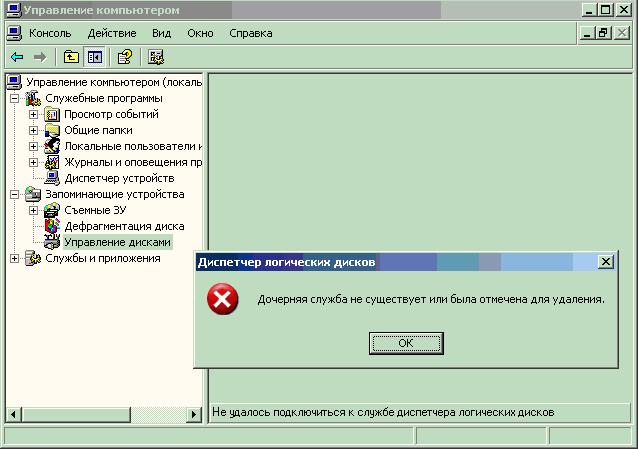Click the Forward arrow toolbar icon
The image size is (638, 449).
click(x=40, y=57)
